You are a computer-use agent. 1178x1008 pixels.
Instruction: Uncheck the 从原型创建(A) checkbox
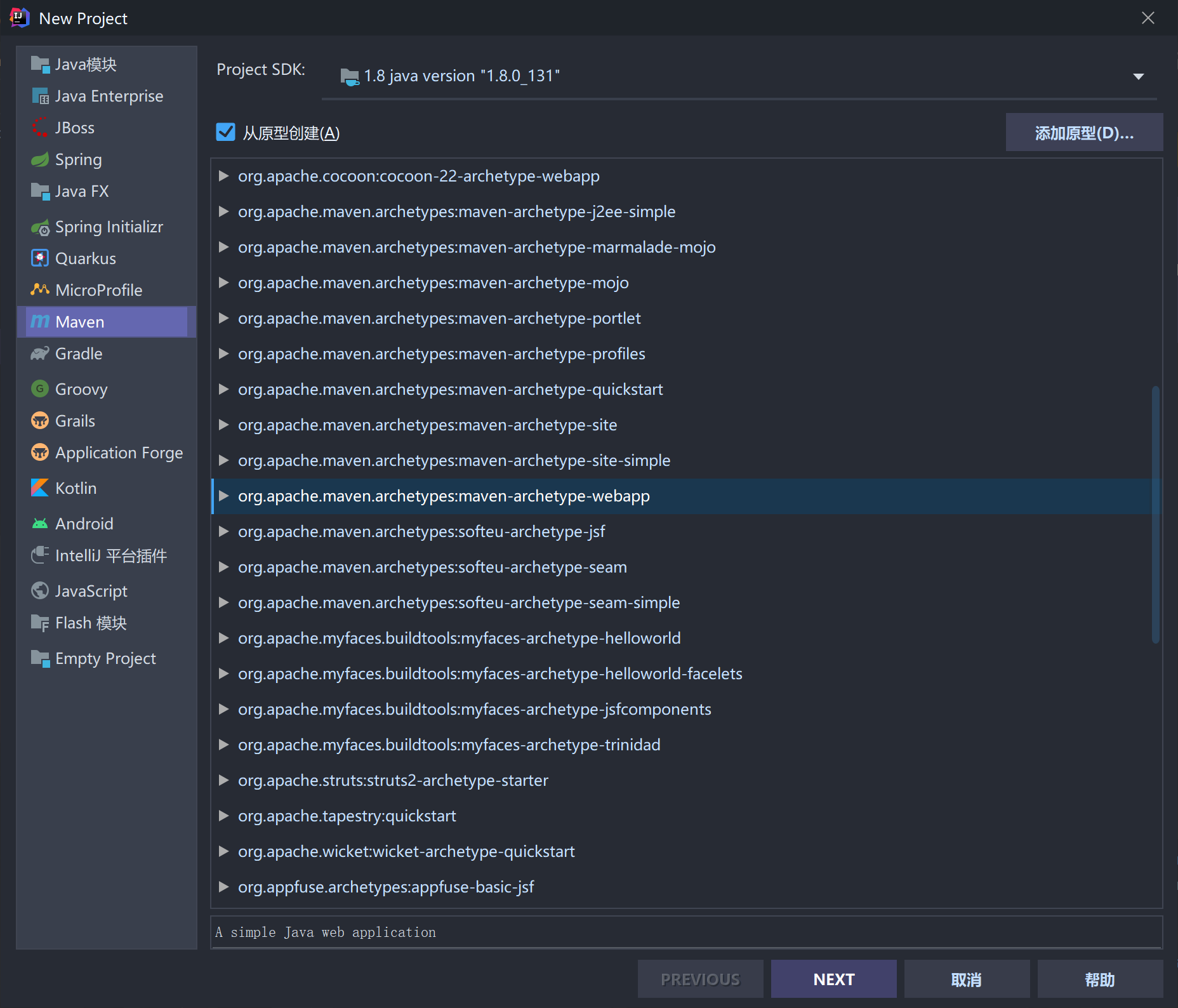point(225,132)
